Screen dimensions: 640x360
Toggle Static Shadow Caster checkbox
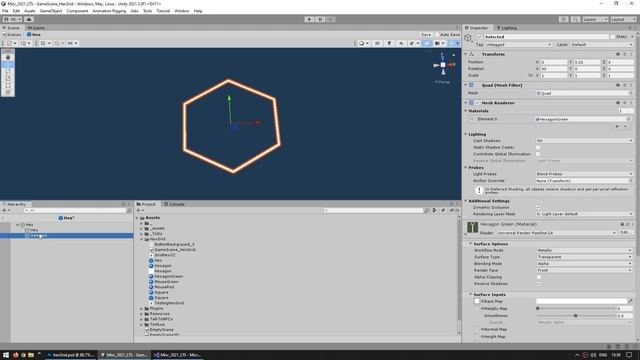(x=538, y=147)
